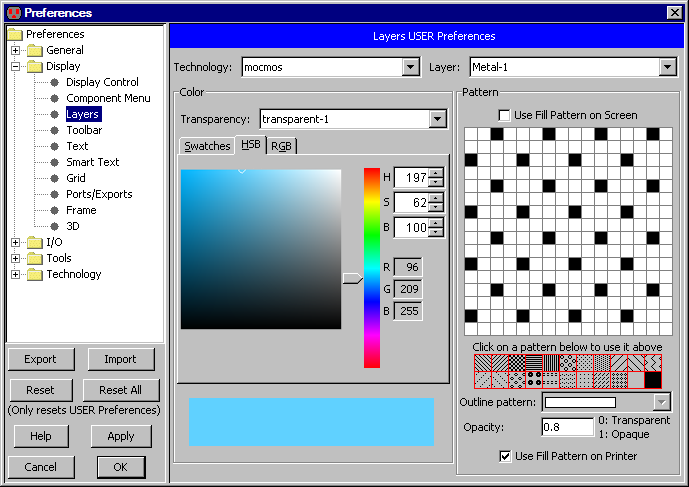This screenshot has width=689, height=487.
Task: Expand the I/O tree node
Action: 15,242
